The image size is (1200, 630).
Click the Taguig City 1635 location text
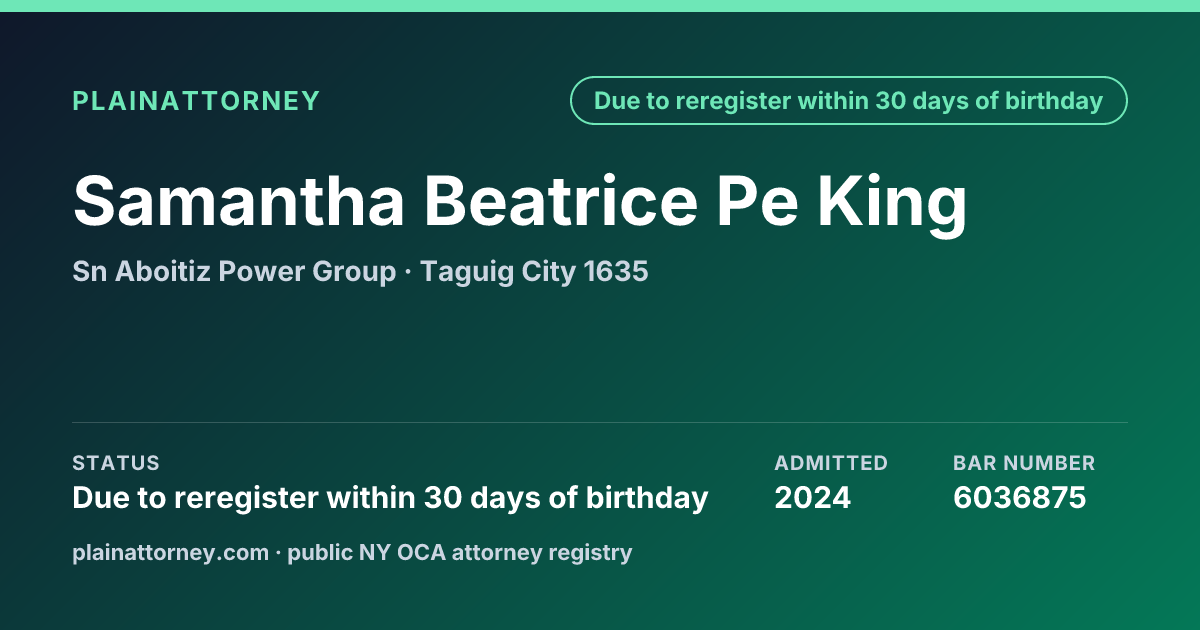[x=534, y=271]
